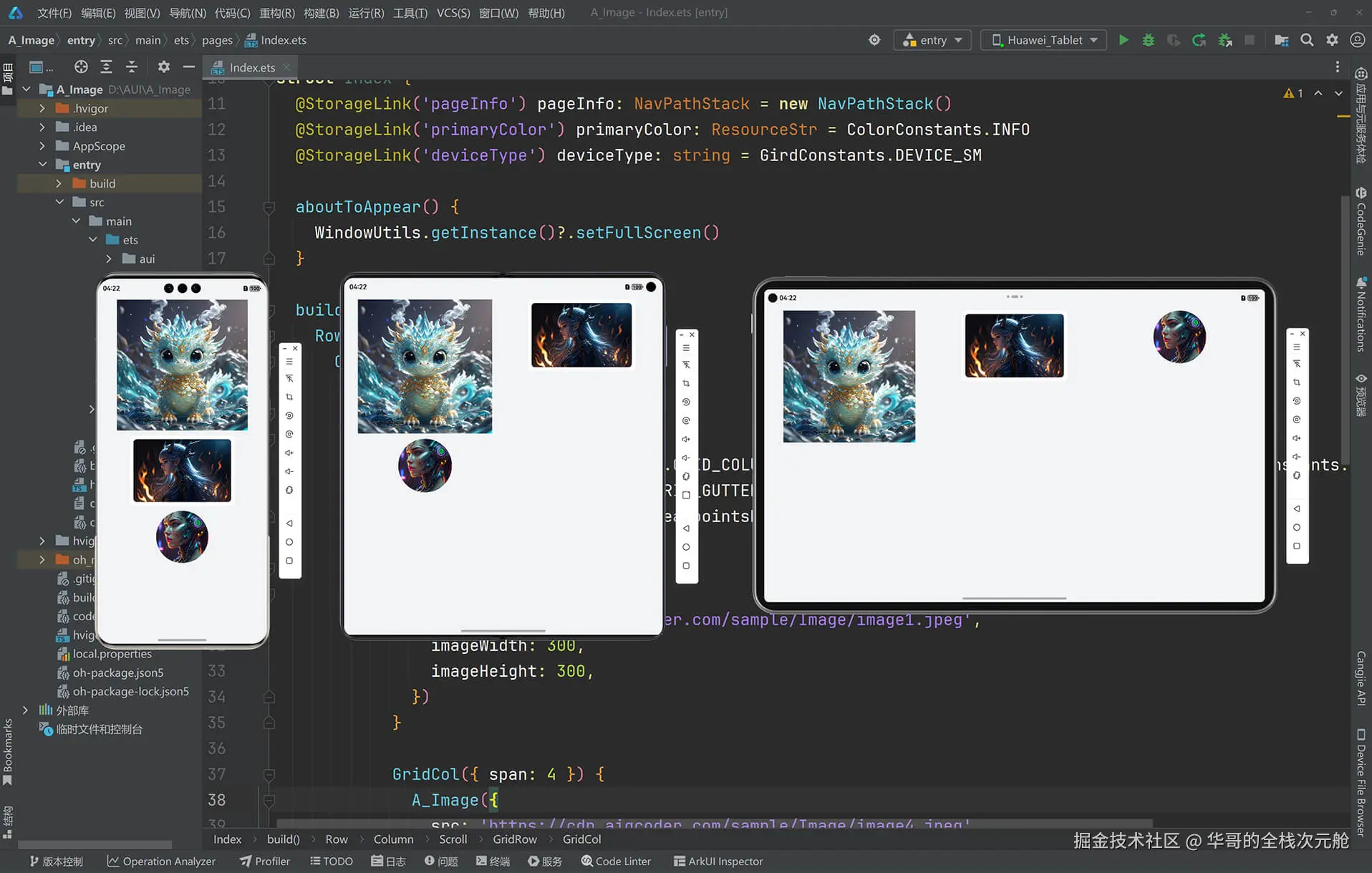Expand the build folder

click(59, 183)
